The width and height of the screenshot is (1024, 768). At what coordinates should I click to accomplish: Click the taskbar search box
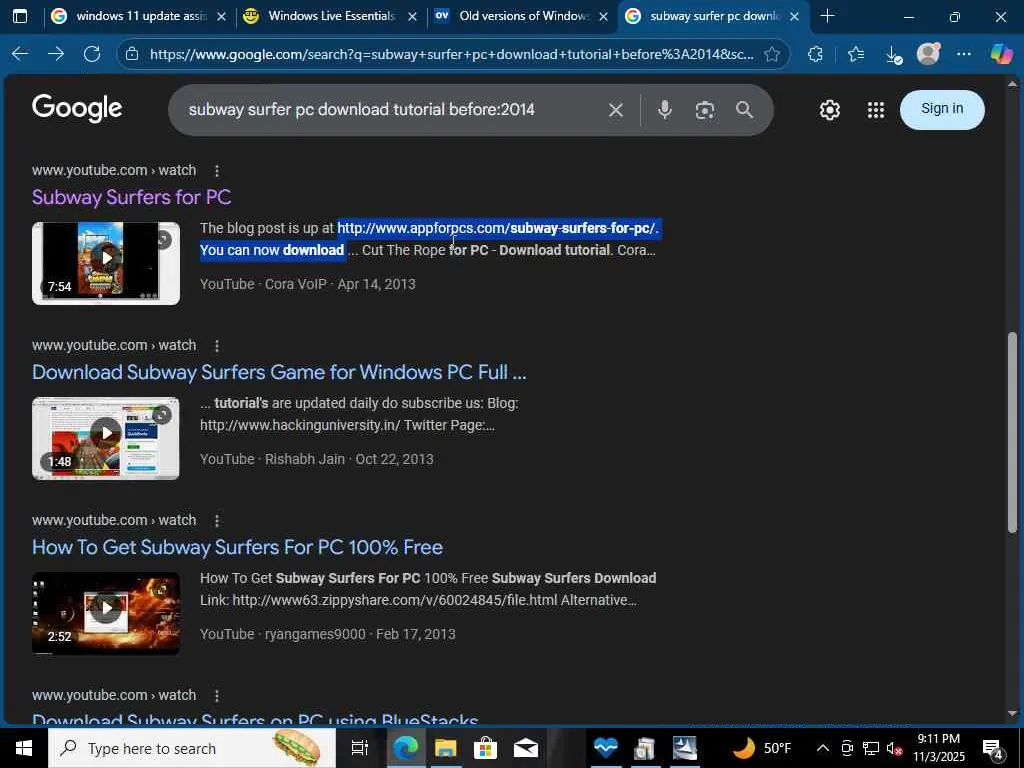[x=191, y=748]
